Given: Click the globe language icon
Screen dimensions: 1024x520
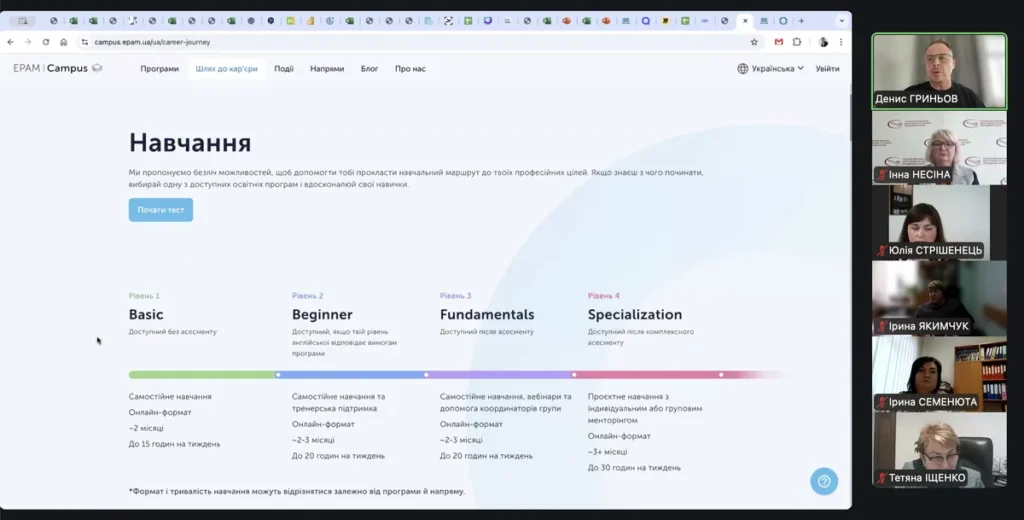Looking at the screenshot, I should (x=742, y=69).
